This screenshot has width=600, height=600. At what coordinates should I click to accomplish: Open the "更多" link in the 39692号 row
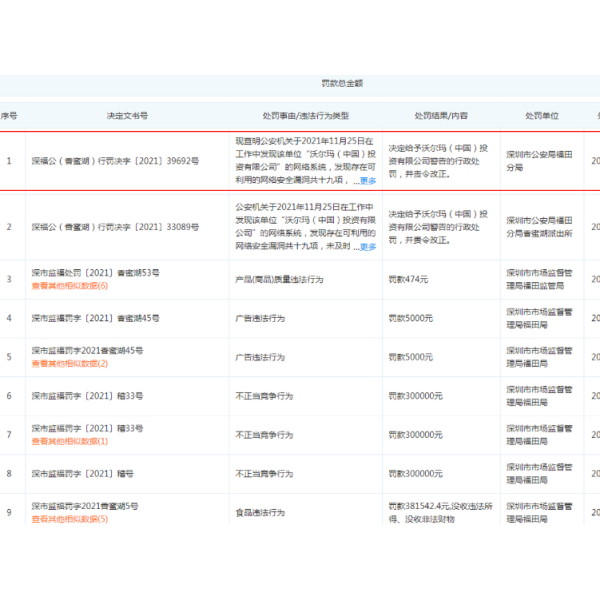368,181
